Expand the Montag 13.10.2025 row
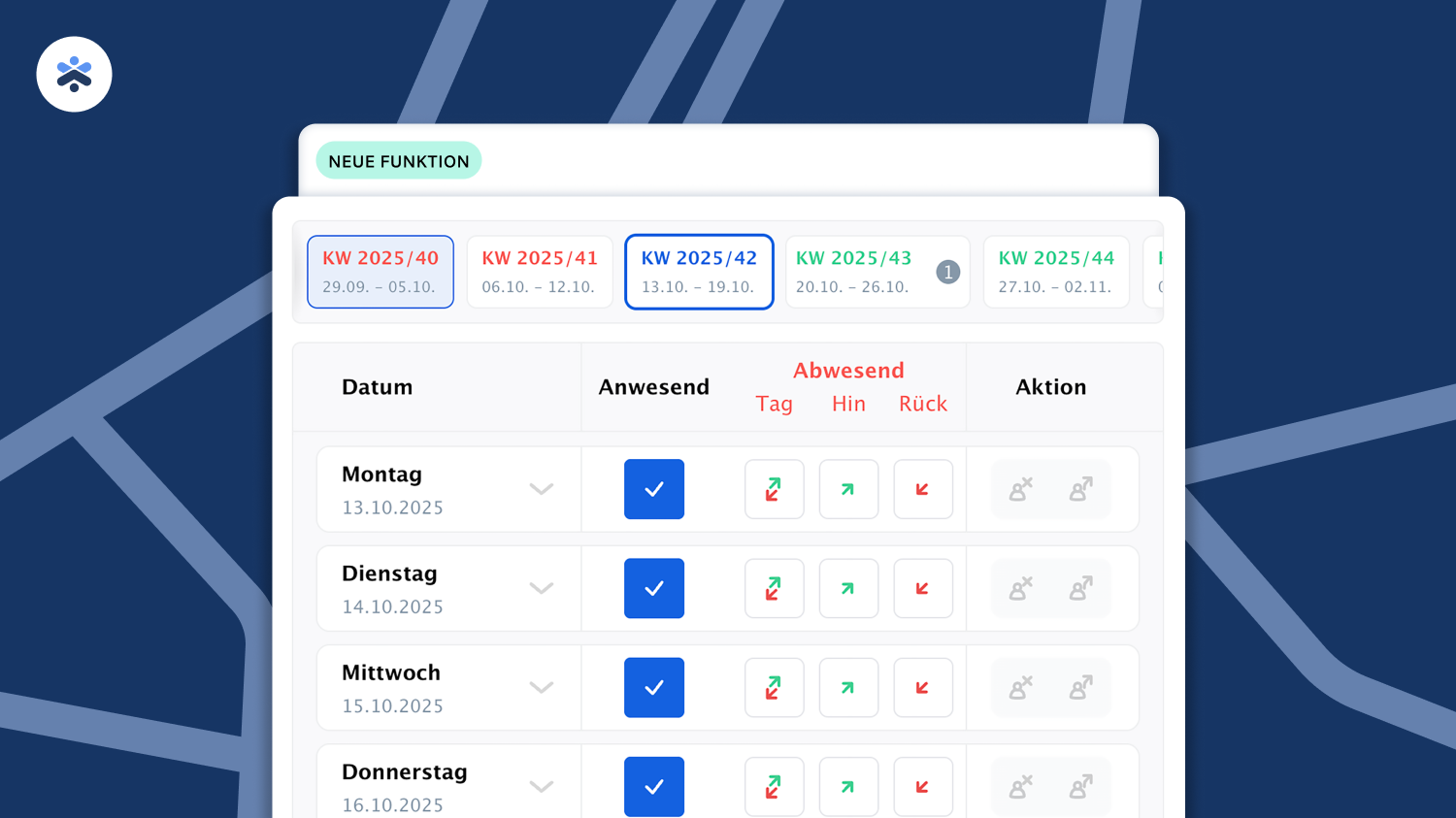Screen dimensions: 1456x818 coord(541,489)
